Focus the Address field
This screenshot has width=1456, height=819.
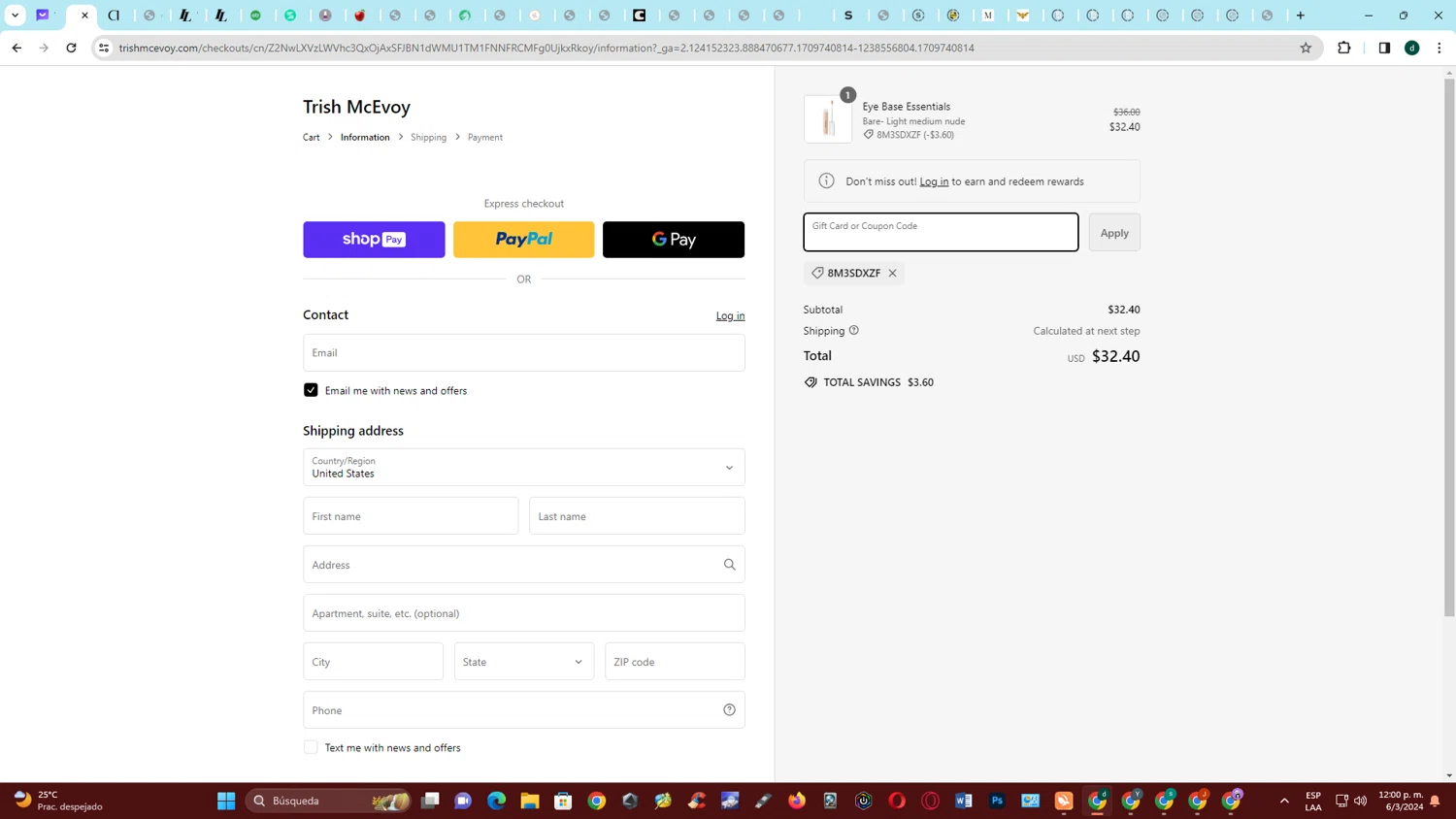(x=524, y=565)
